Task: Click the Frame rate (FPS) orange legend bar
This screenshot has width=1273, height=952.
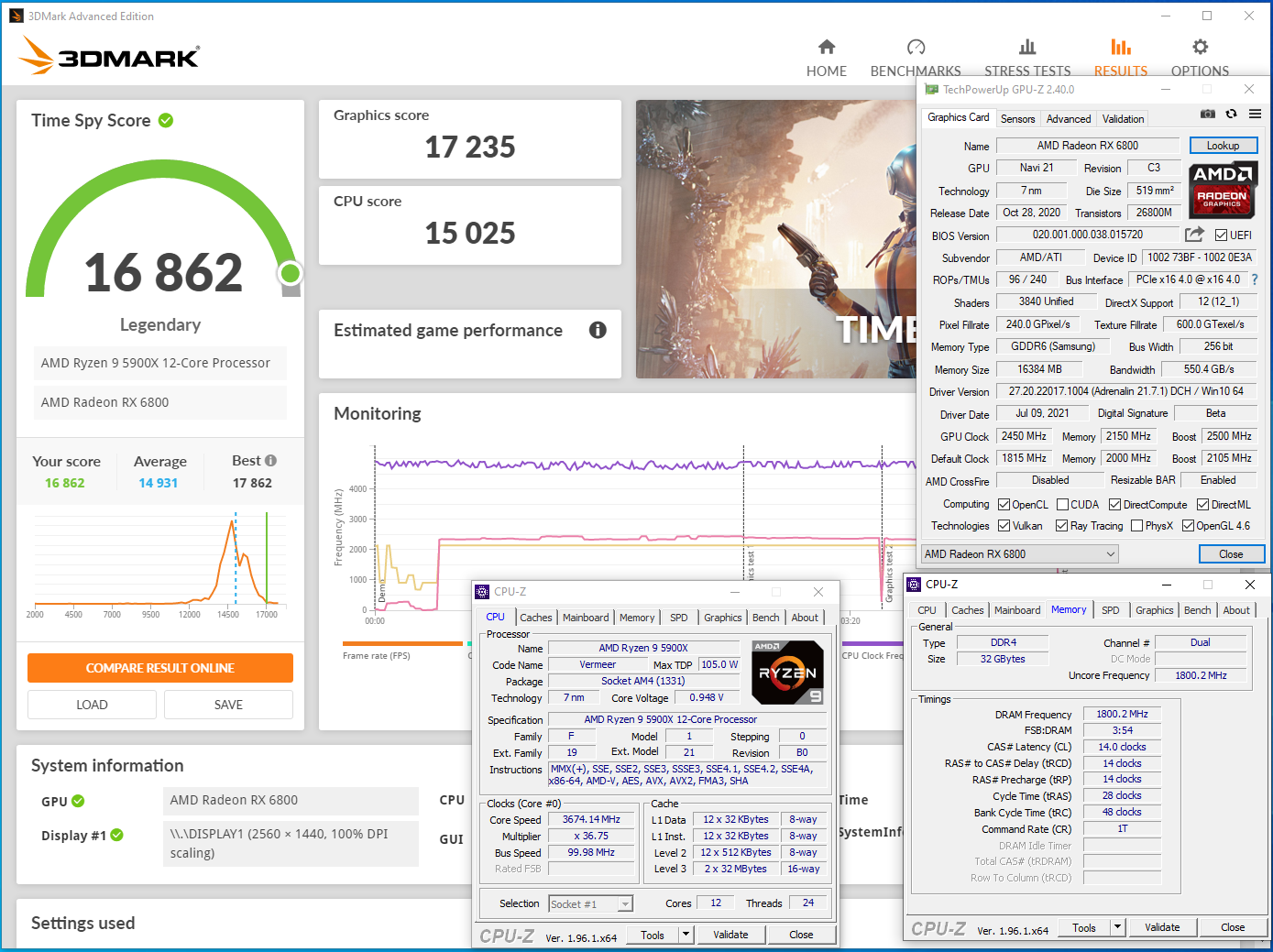Action: click(402, 643)
